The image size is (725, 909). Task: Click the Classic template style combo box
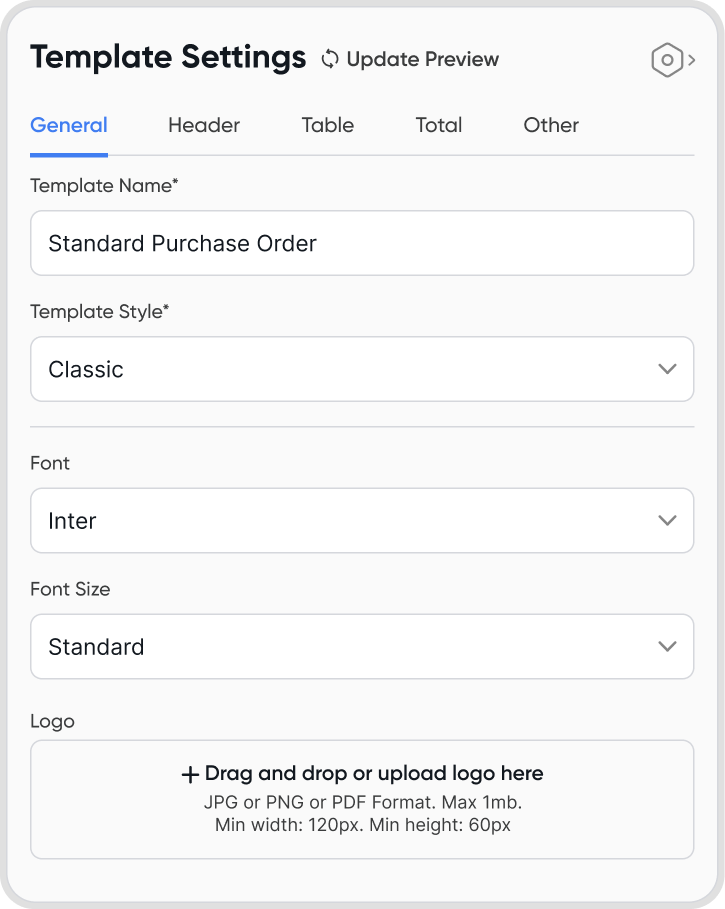340,369
